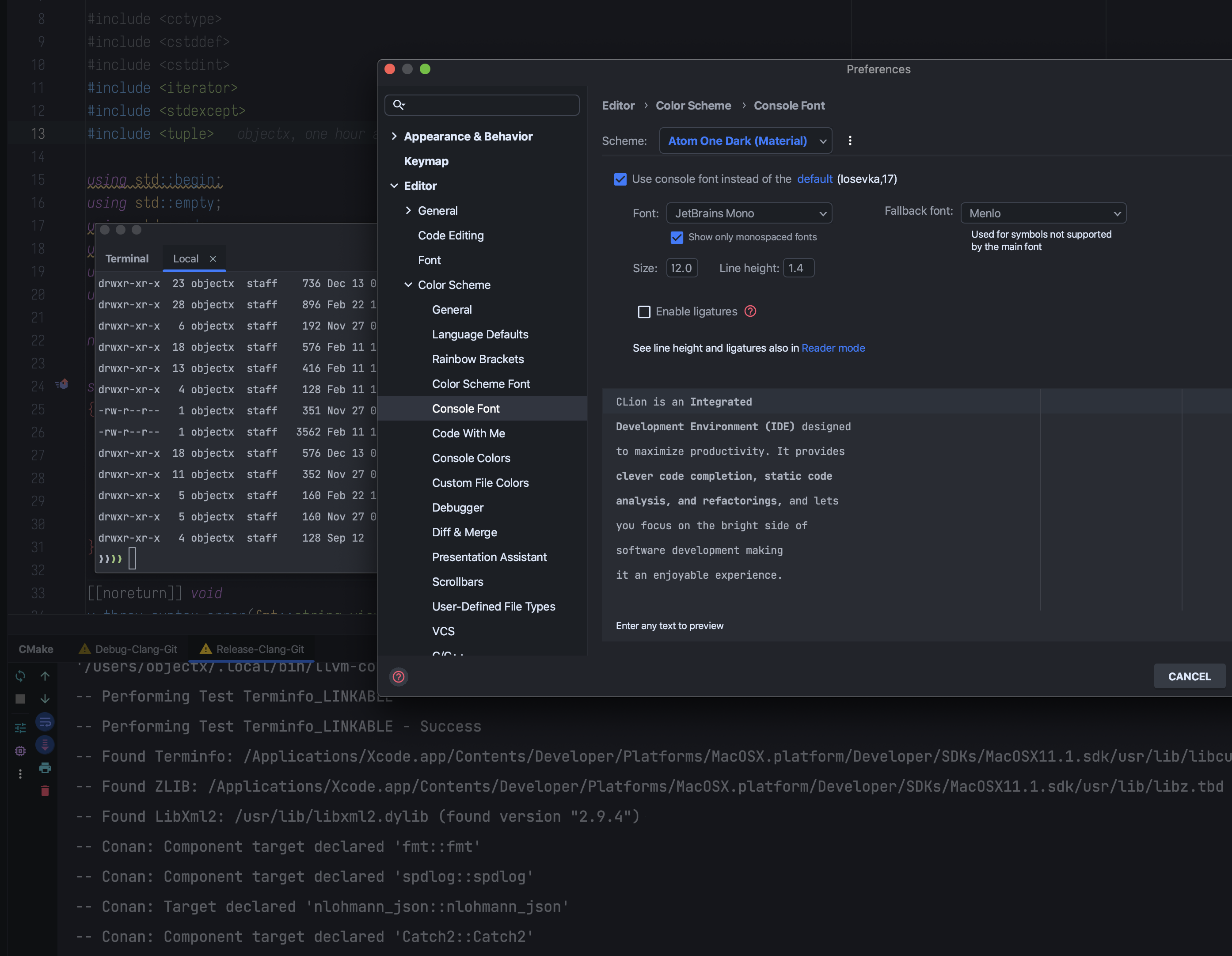The width and height of the screenshot is (1232, 956).
Task: Print CMake output using printer icon
Action: pyautogui.click(x=45, y=768)
